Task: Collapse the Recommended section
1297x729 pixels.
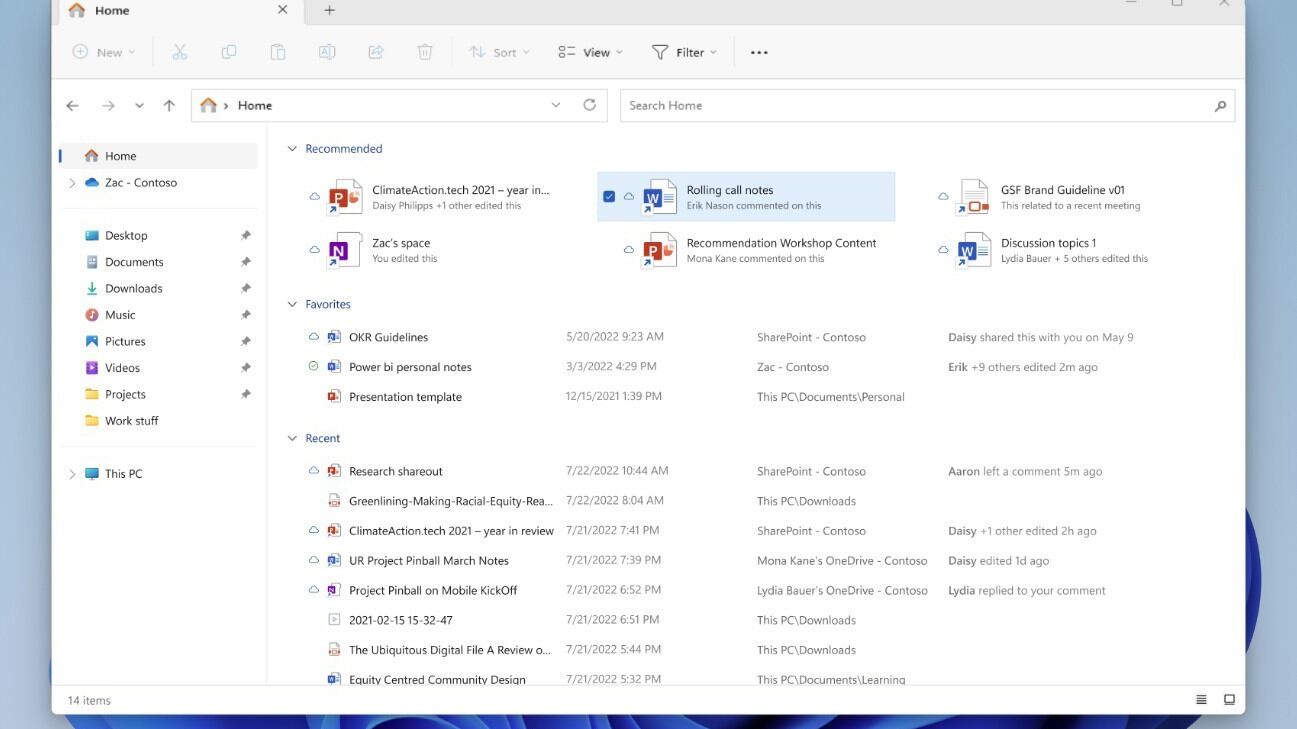Action: tap(292, 149)
